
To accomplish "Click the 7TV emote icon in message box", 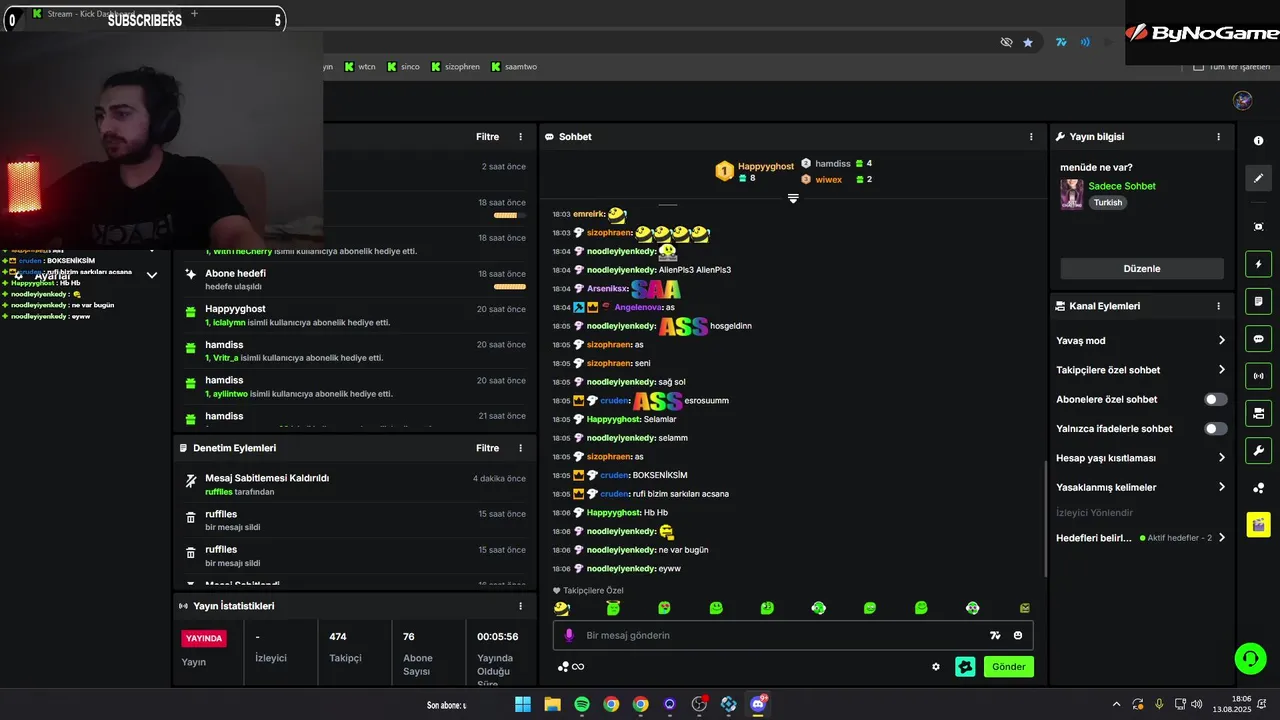I will click(x=995, y=635).
